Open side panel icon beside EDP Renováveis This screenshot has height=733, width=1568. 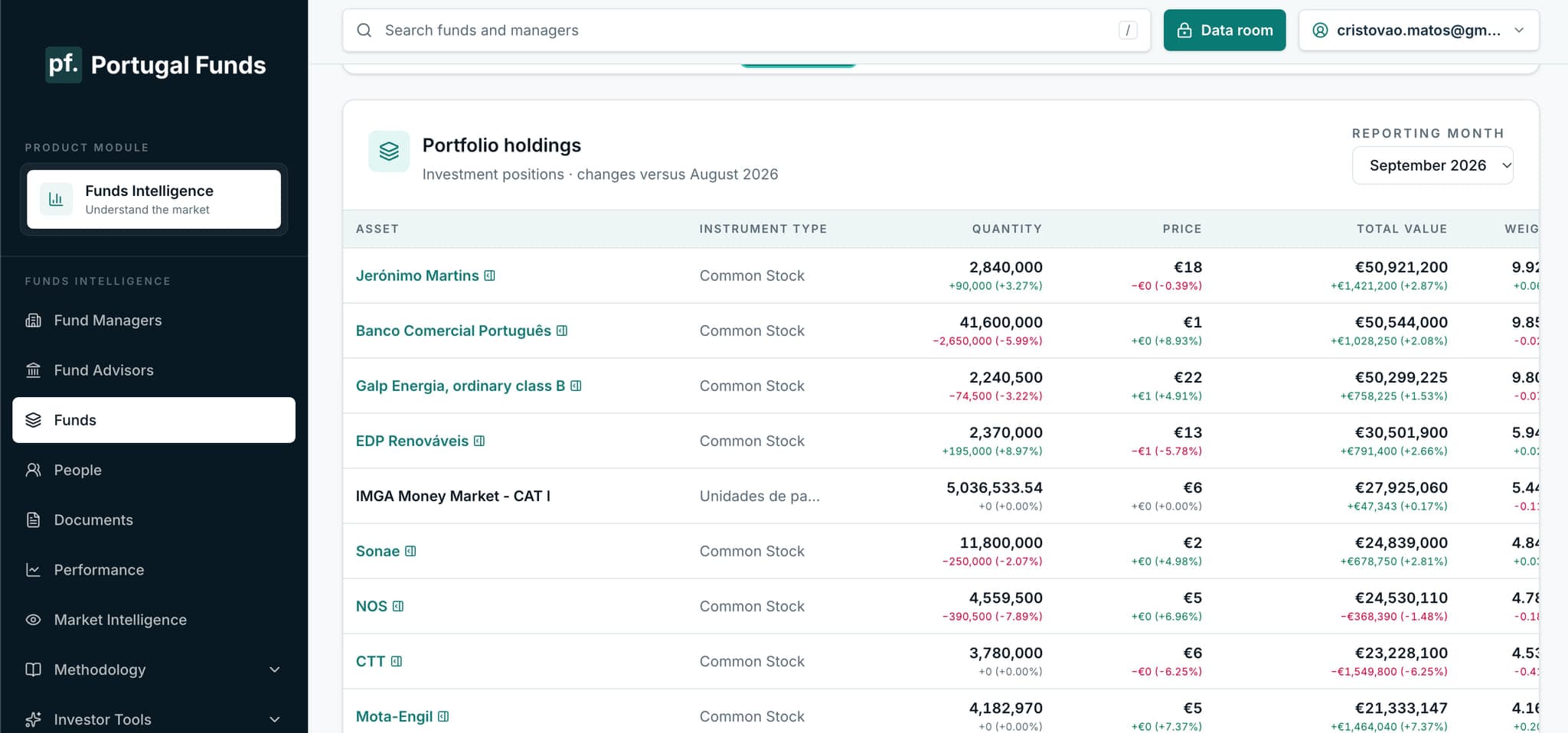coord(479,441)
